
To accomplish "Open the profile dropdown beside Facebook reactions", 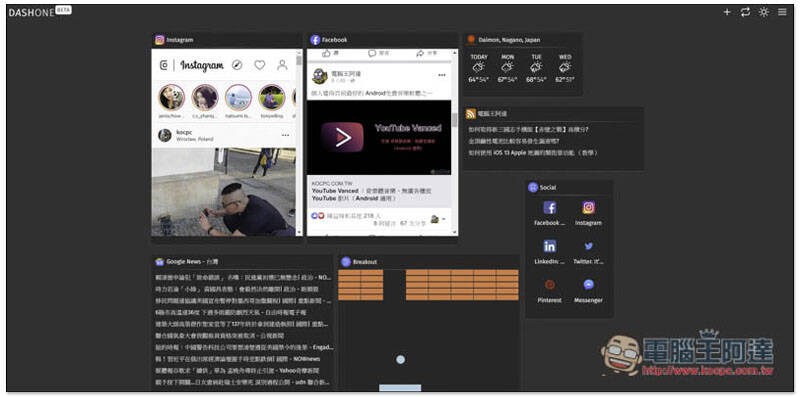I will (438, 219).
